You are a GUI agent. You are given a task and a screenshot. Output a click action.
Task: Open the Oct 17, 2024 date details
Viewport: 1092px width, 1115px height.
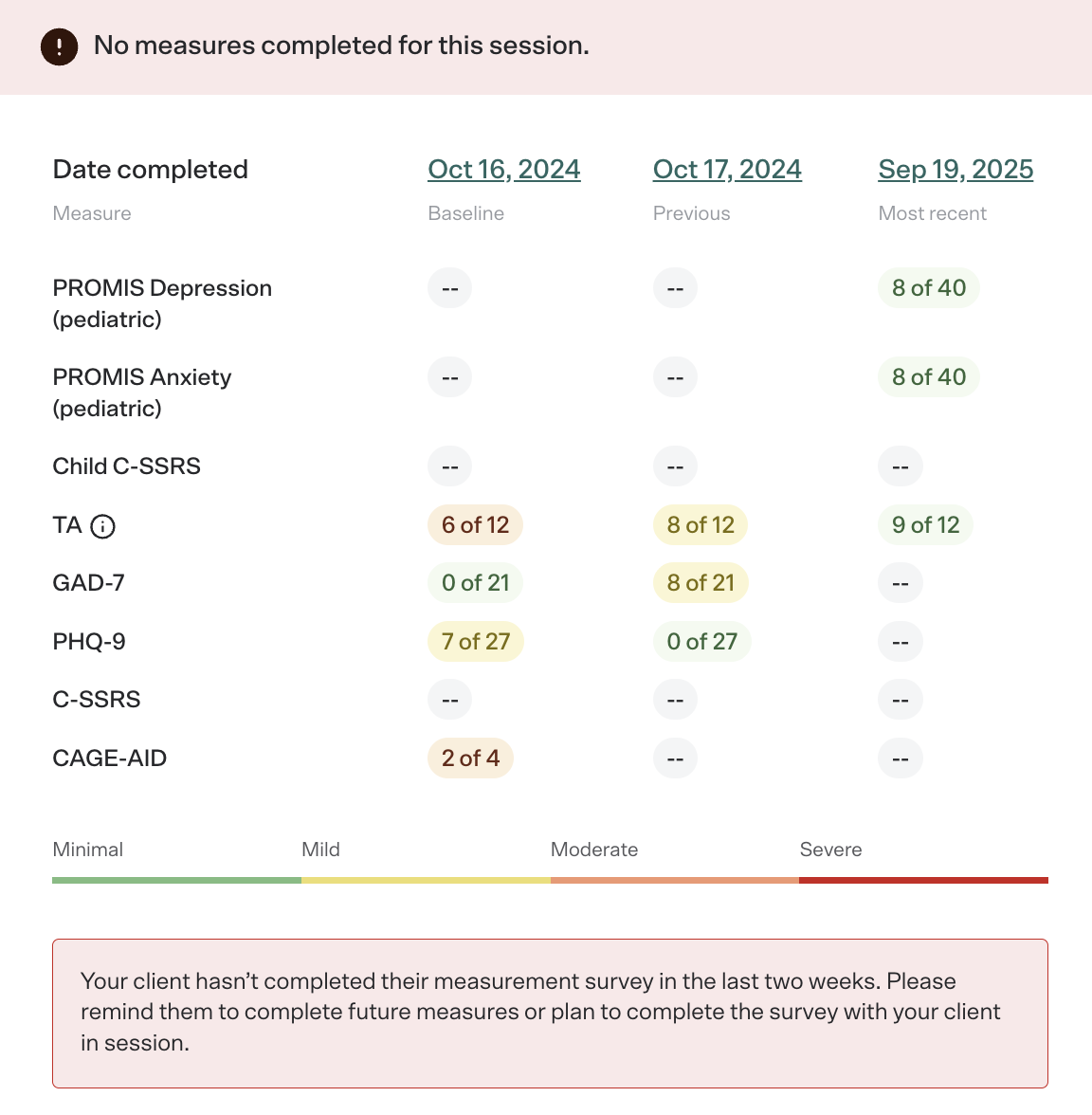coord(727,169)
